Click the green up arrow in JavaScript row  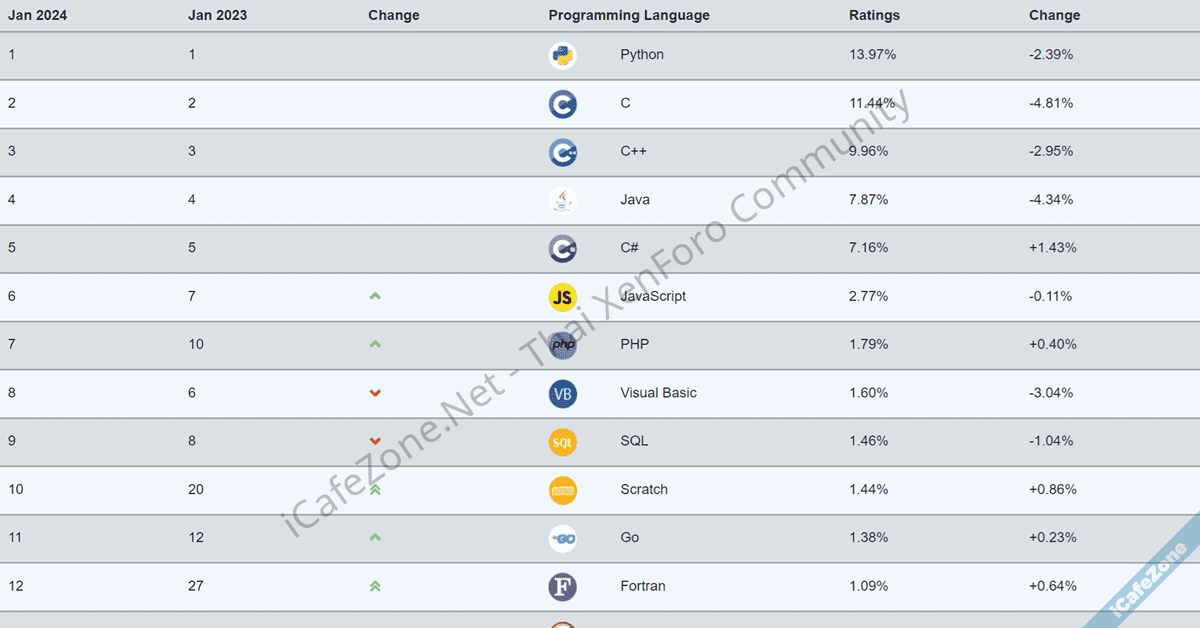pos(375,296)
